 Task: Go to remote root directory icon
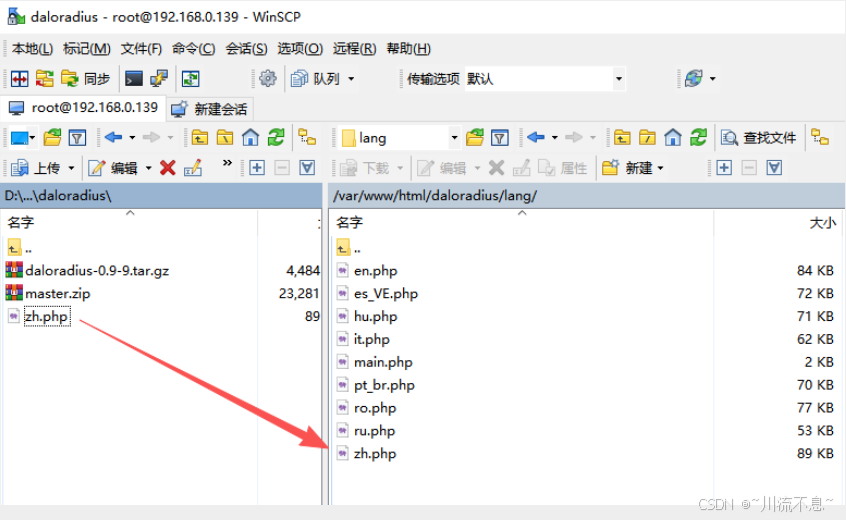pyautogui.click(x=647, y=138)
